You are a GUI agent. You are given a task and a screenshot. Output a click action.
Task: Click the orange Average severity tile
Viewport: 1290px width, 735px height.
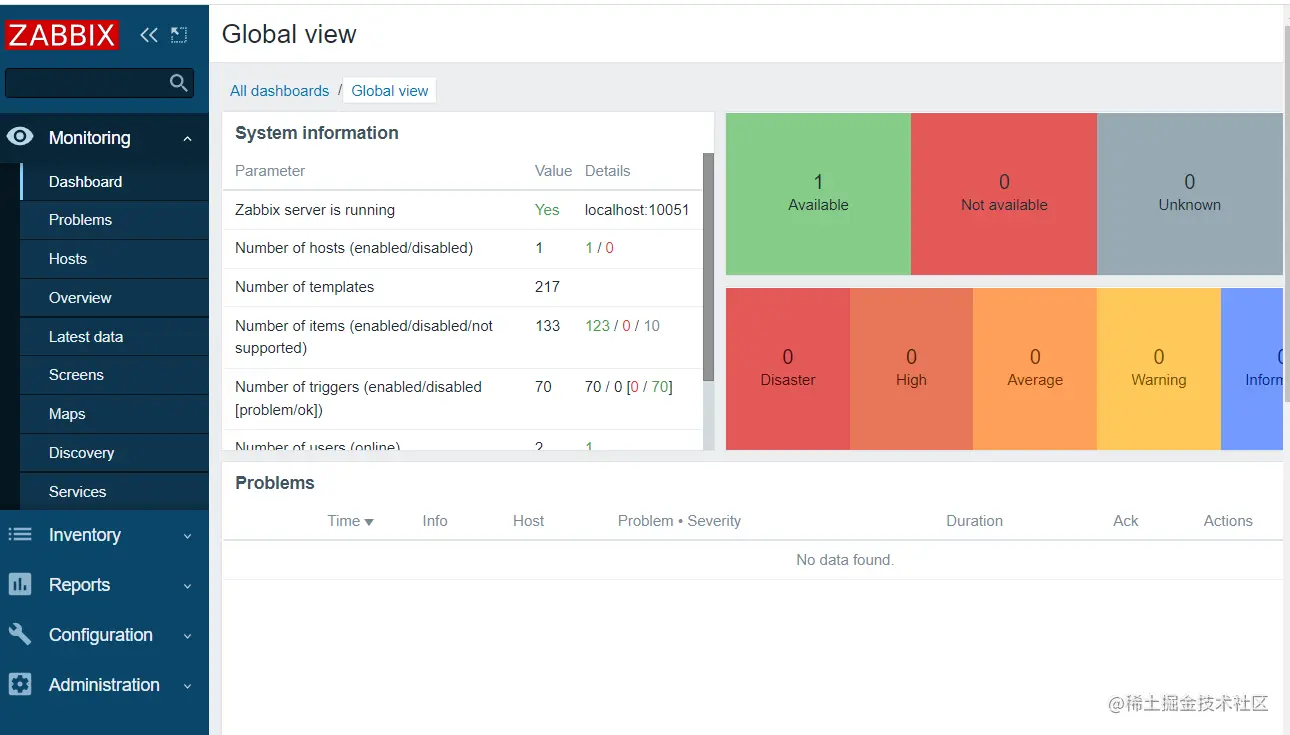1035,369
